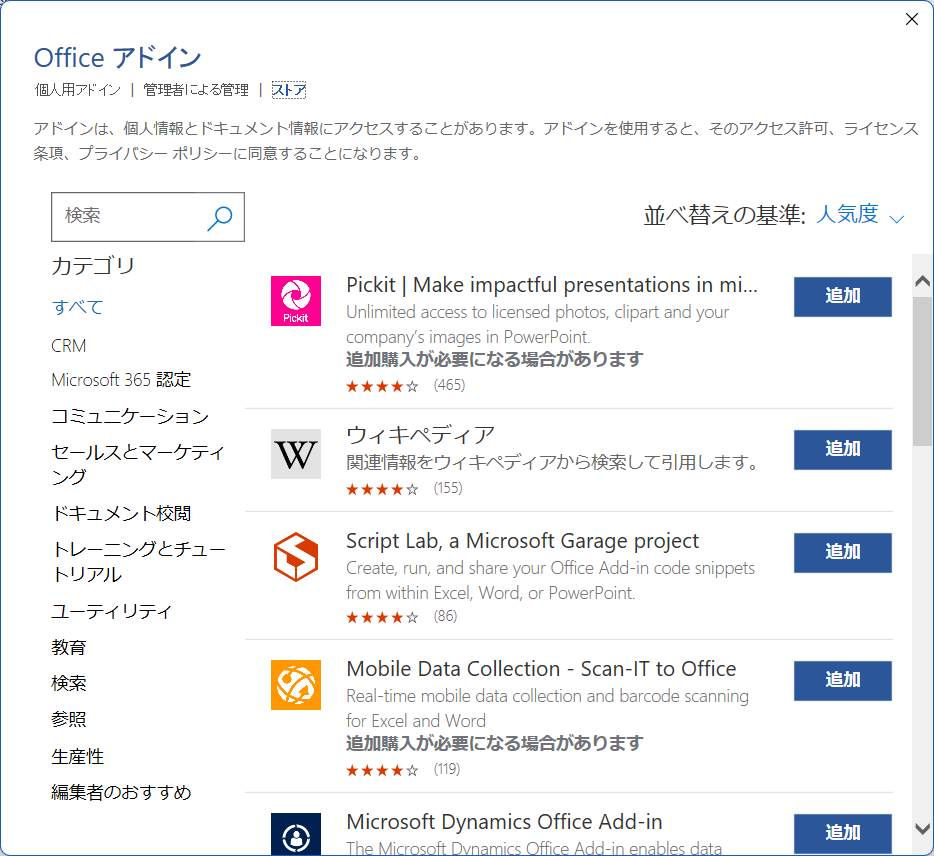Open the トレーニングとチュートリアル category
This screenshot has width=934, height=856.
(138, 561)
